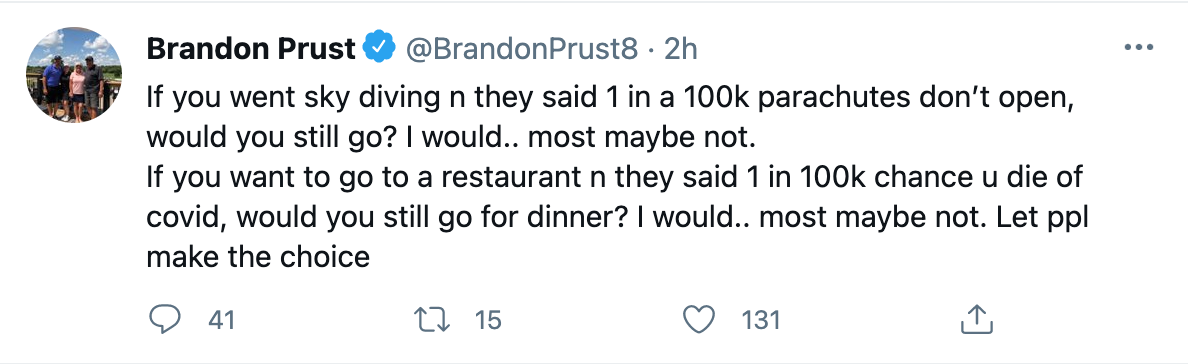Image resolution: width=1188 pixels, height=364 pixels.
Task: Click the line starting 'If you went sky diving'
Action: pos(610,100)
